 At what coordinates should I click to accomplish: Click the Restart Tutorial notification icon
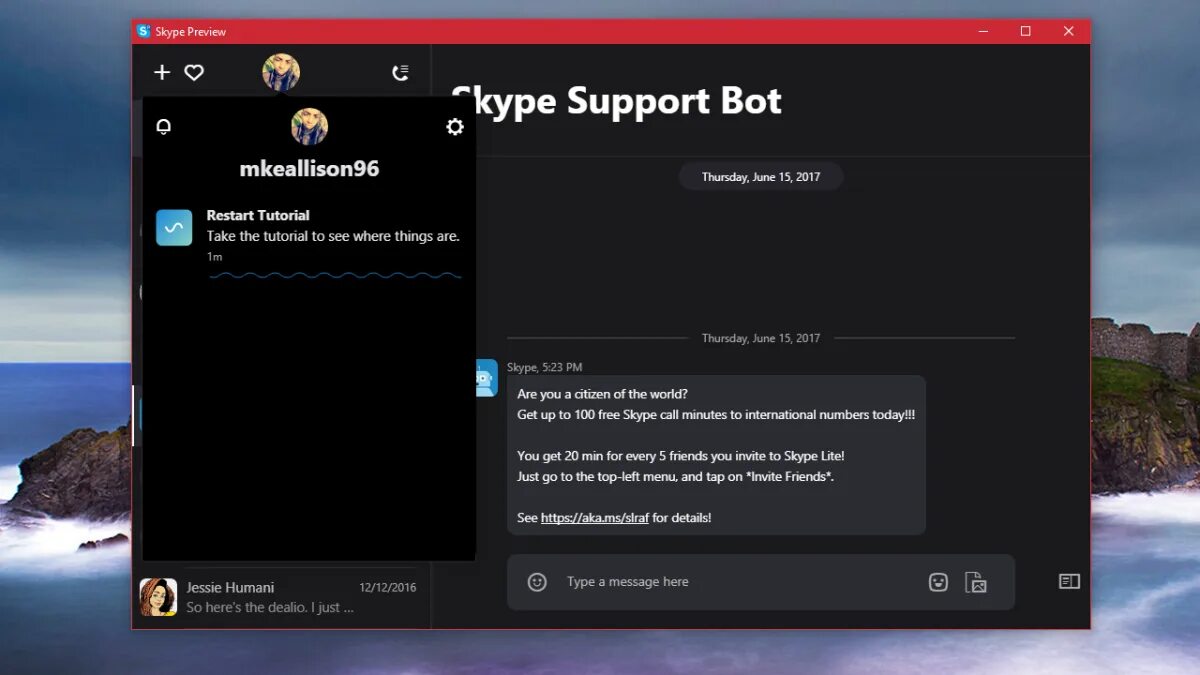tap(174, 227)
